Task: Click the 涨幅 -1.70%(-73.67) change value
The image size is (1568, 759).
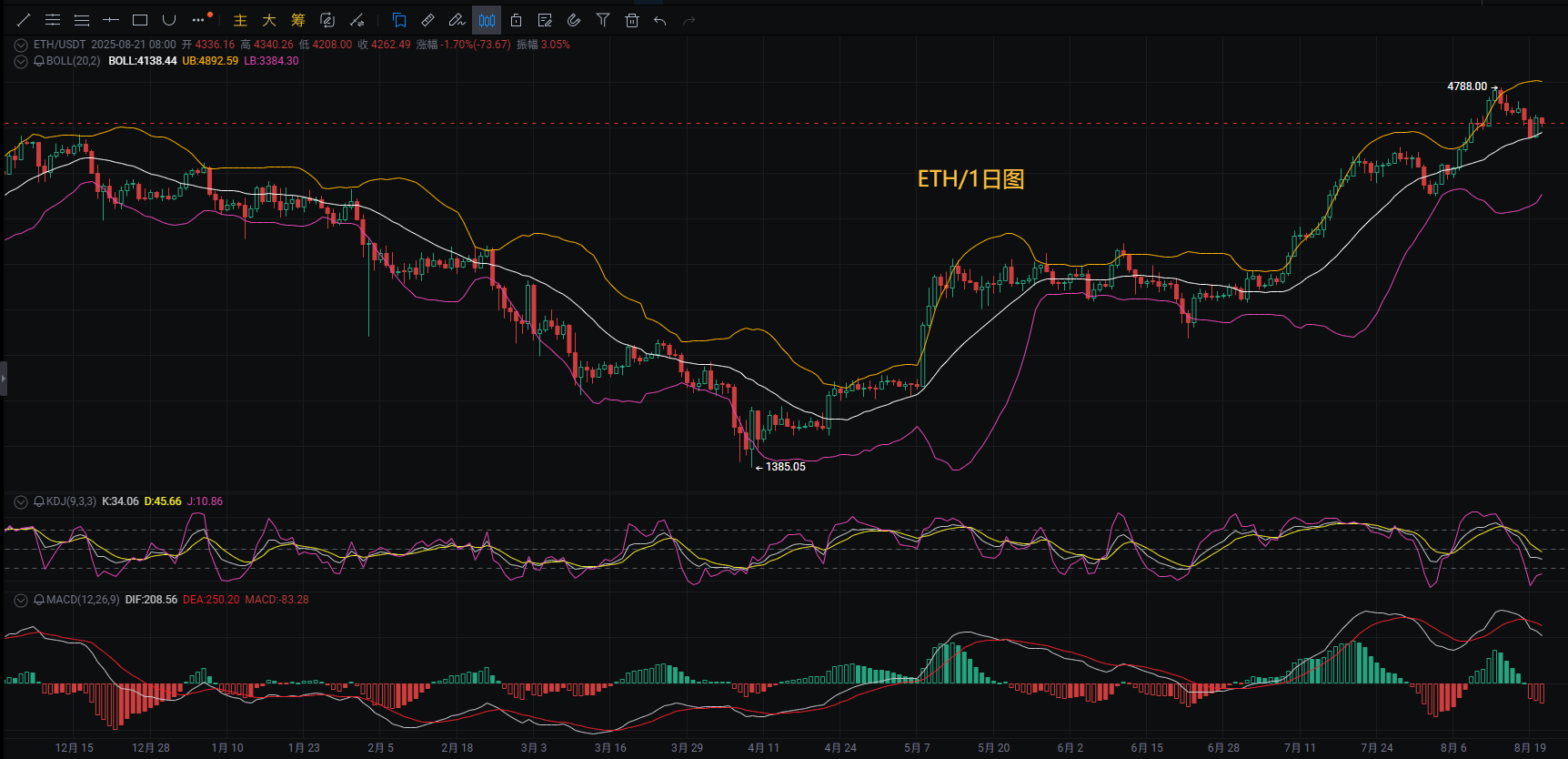Action: [x=464, y=45]
